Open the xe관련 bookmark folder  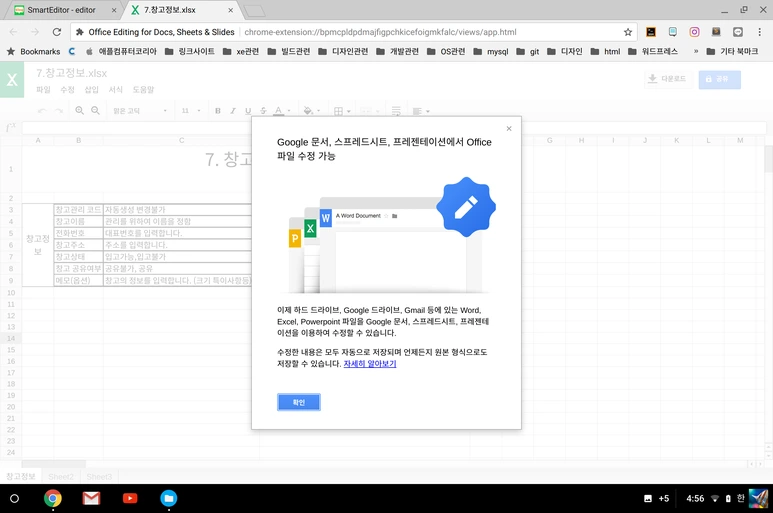tap(241, 51)
